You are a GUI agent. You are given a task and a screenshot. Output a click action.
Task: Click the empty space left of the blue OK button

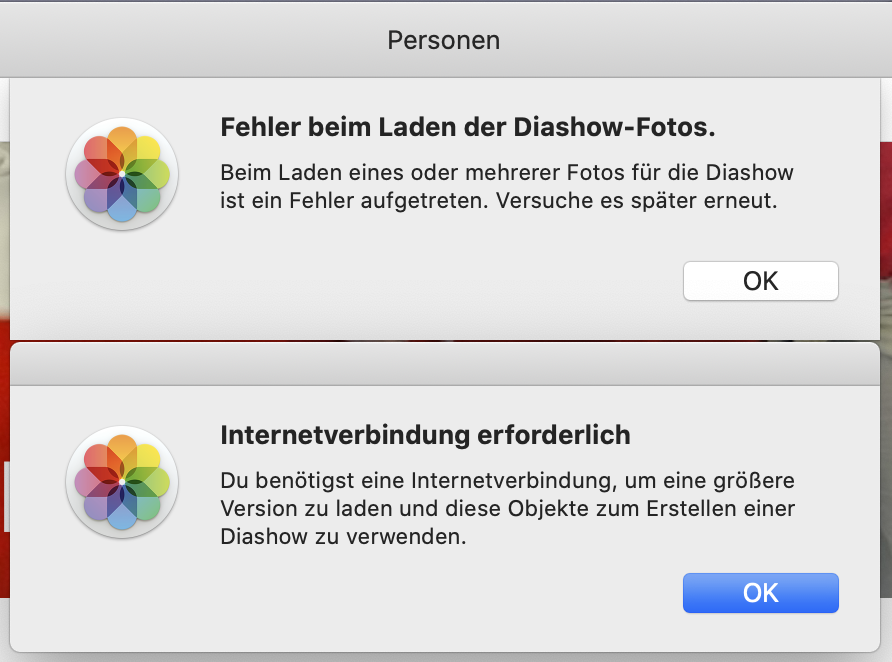tap(450, 593)
